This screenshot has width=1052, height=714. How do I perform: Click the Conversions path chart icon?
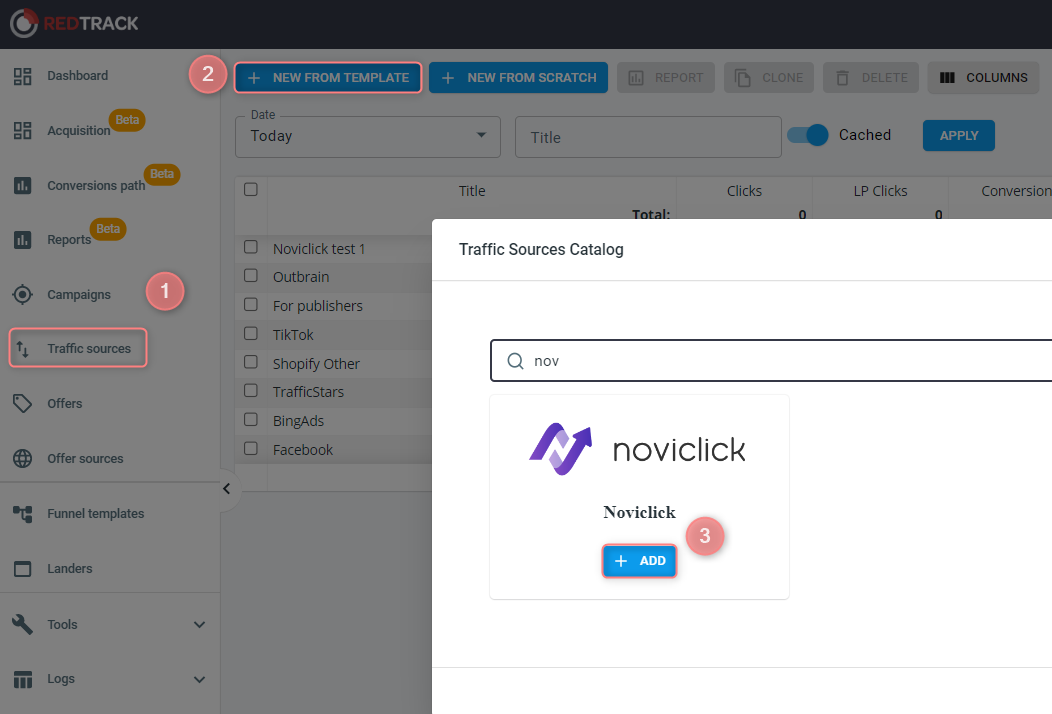(x=23, y=185)
